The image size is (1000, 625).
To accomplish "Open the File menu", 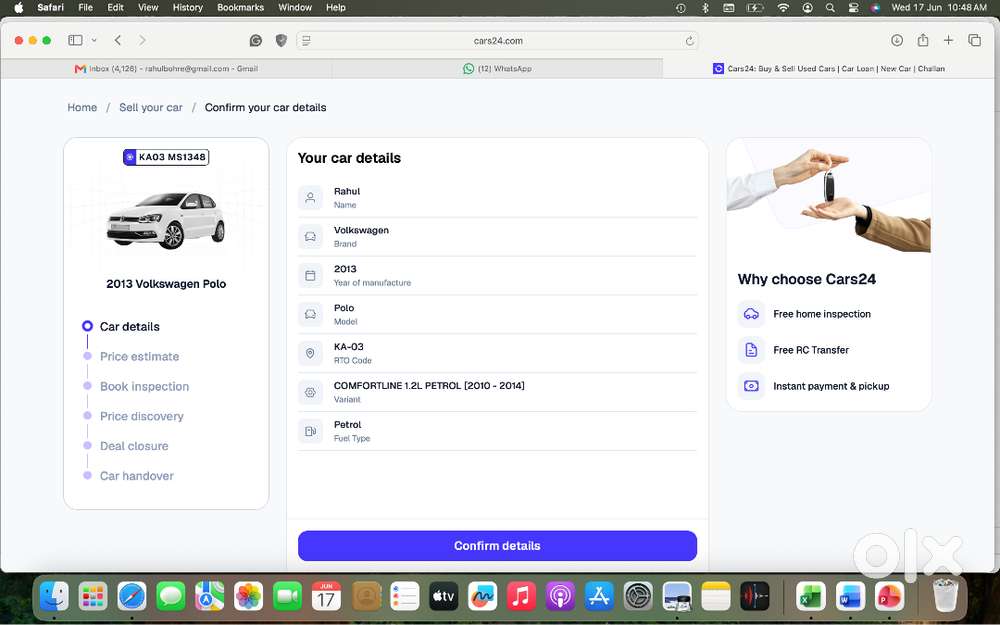I will (85, 8).
